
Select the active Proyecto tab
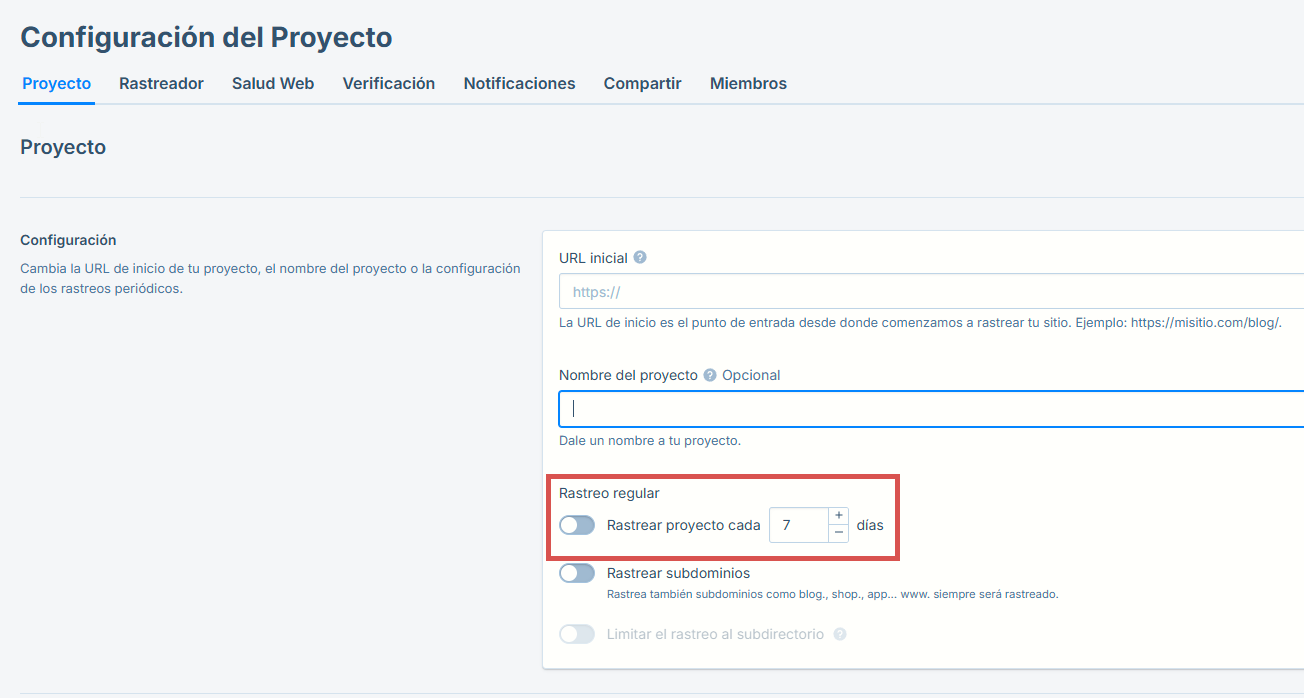tap(56, 84)
